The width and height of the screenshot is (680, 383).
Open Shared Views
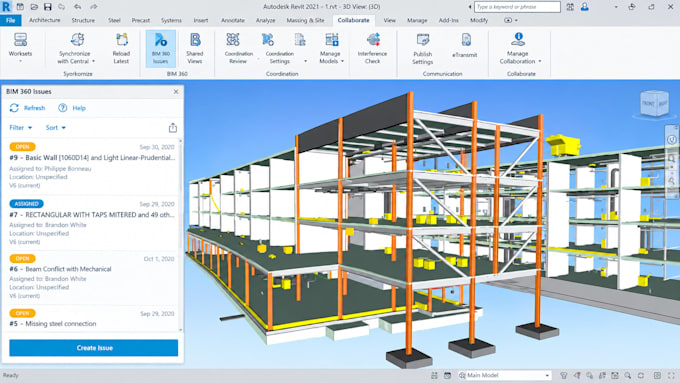point(195,48)
